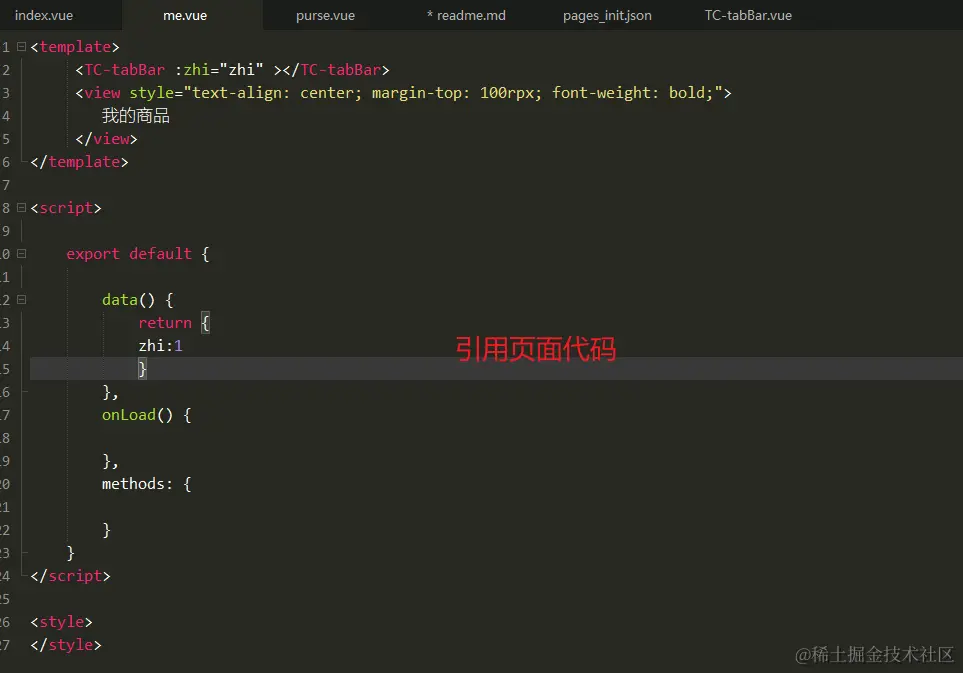963x673 pixels.
Task: Click the :zhi attribute on line 2
Action: point(192,70)
